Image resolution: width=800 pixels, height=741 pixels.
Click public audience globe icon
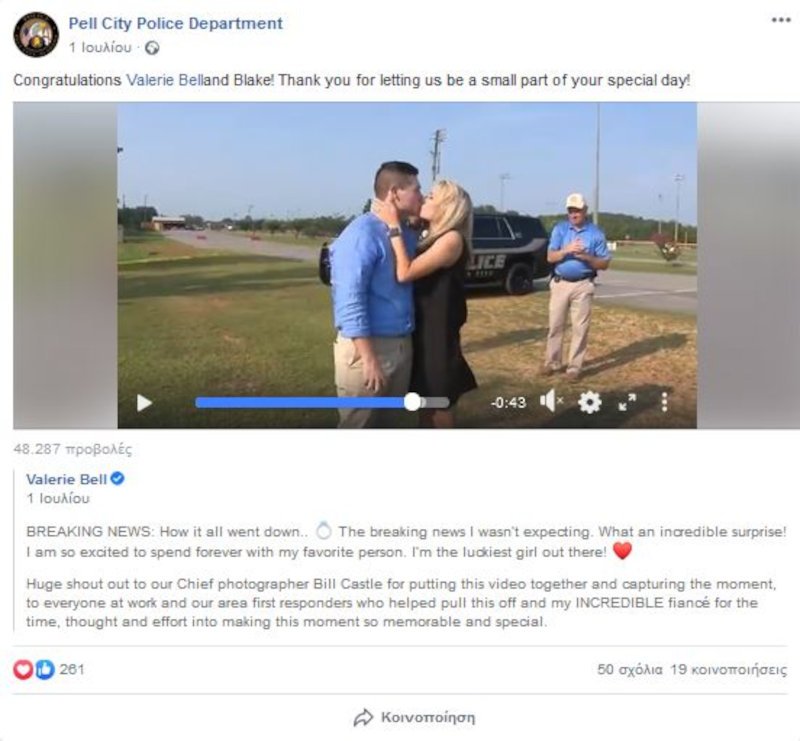tap(152, 48)
